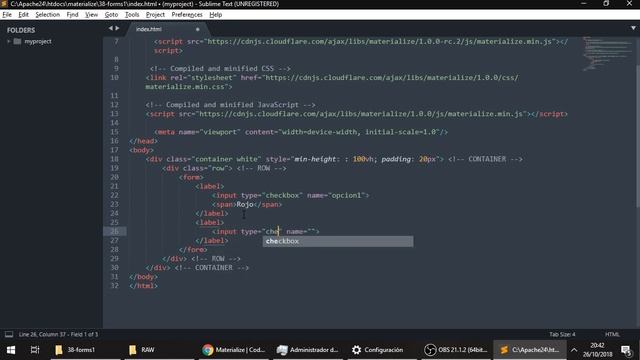Click the body opening tag on line 17
Screen dimensions: 640x360
(x=142, y=150)
